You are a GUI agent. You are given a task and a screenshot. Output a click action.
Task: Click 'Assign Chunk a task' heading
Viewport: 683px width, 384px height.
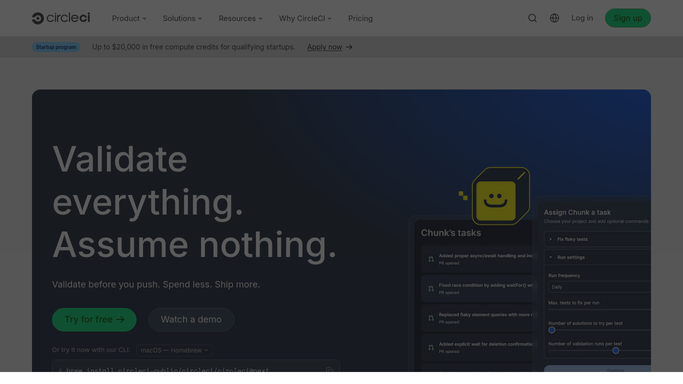577,212
